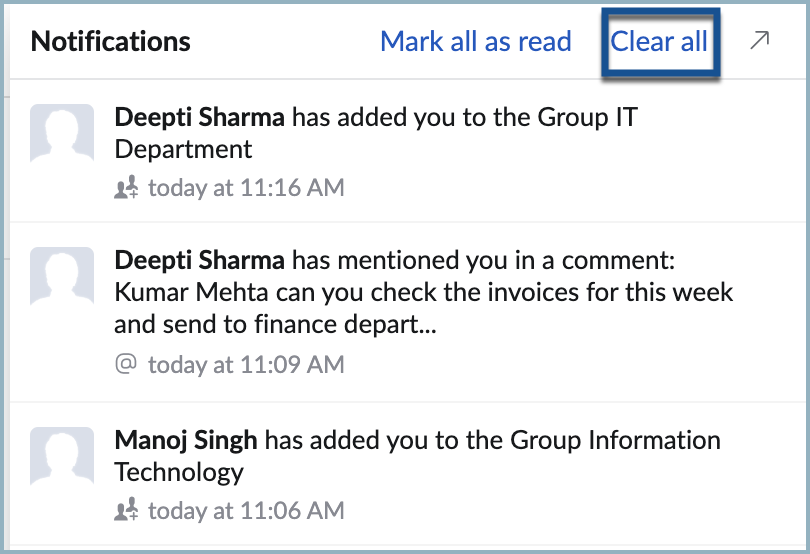Open the IT Department group notification
This screenshot has width=810, height=554.
pos(408,151)
